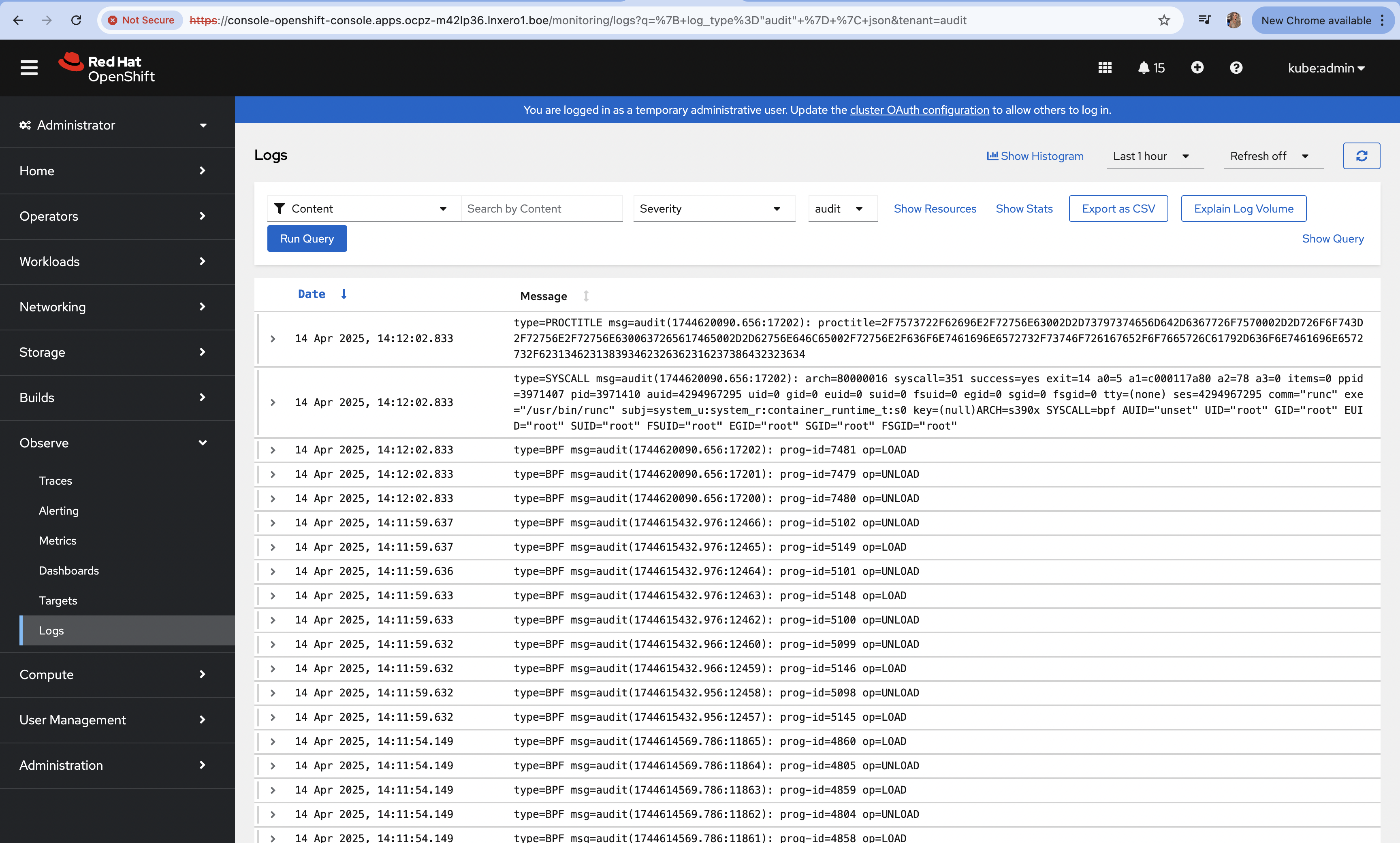Bookmark this page with star icon
Viewport: 1400px width, 843px height.
[x=1164, y=21]
